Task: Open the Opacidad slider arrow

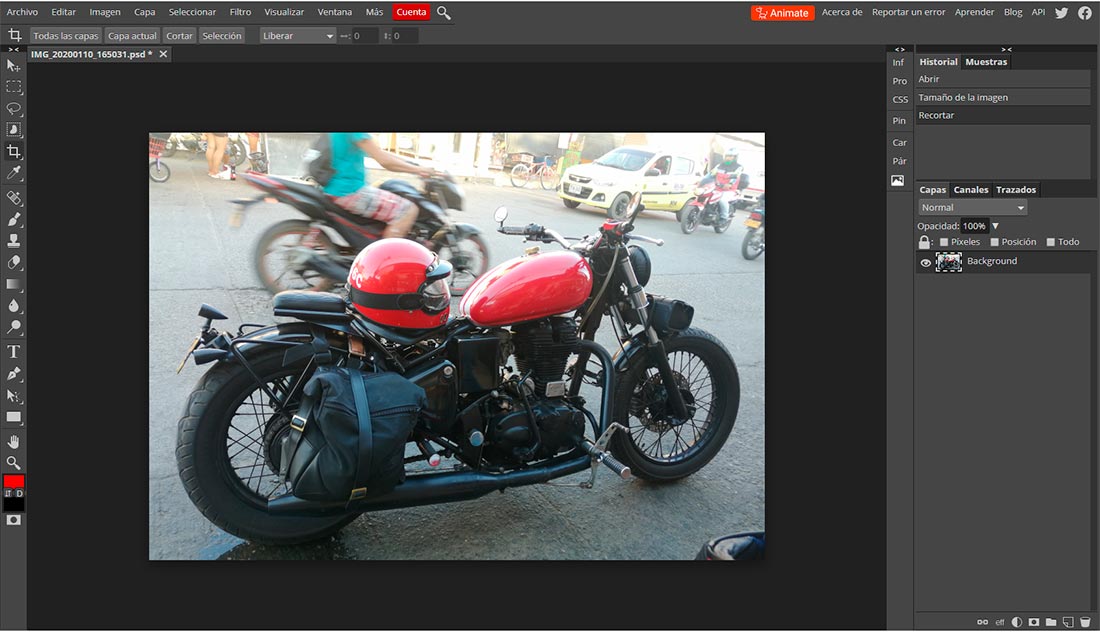Action: click(995, 226)
